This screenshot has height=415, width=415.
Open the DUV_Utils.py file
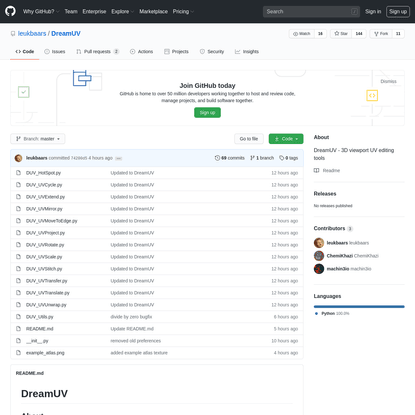[x=40, y=317]
